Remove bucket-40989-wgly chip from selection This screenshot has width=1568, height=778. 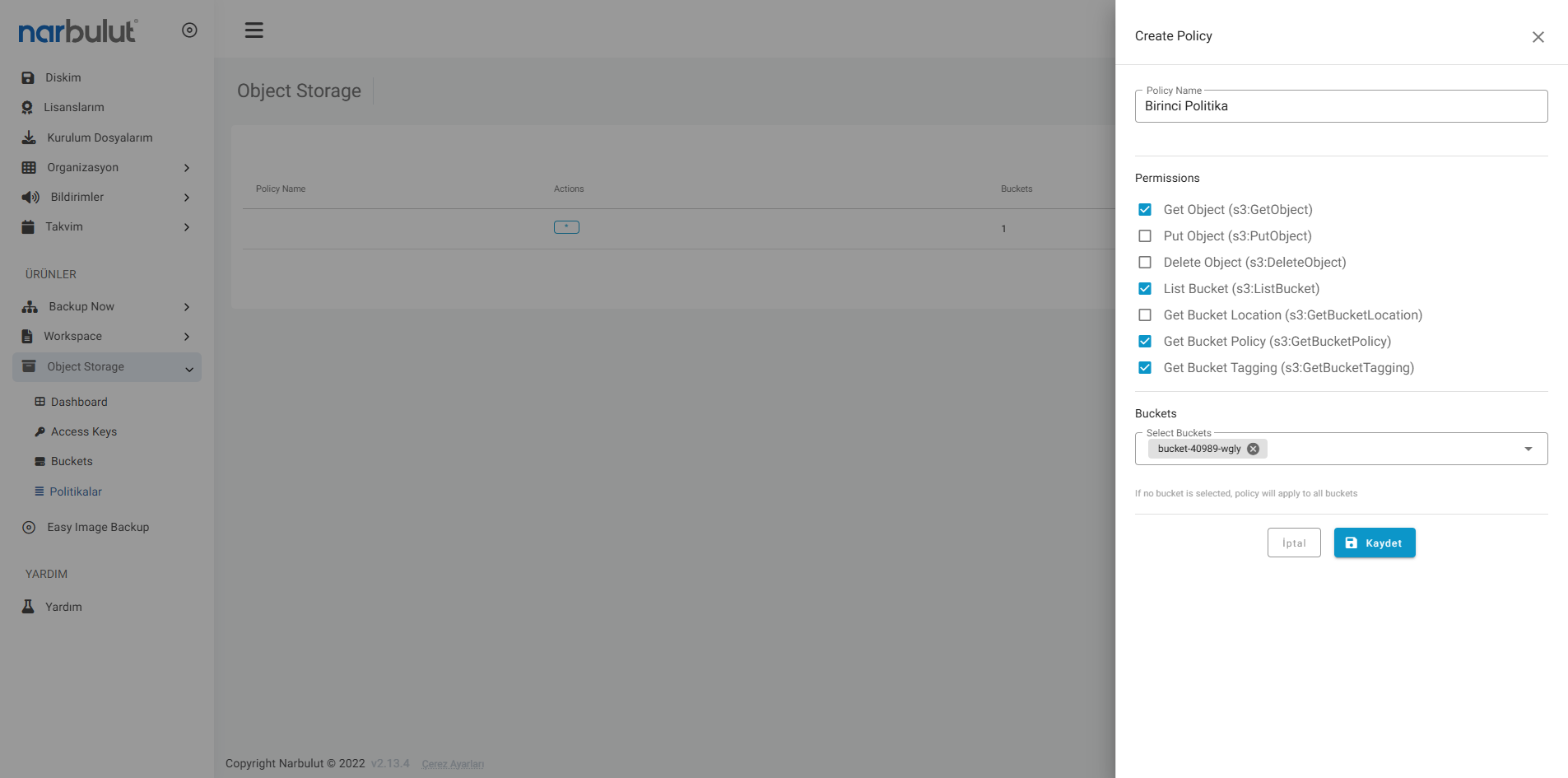tap(1253, 449)
